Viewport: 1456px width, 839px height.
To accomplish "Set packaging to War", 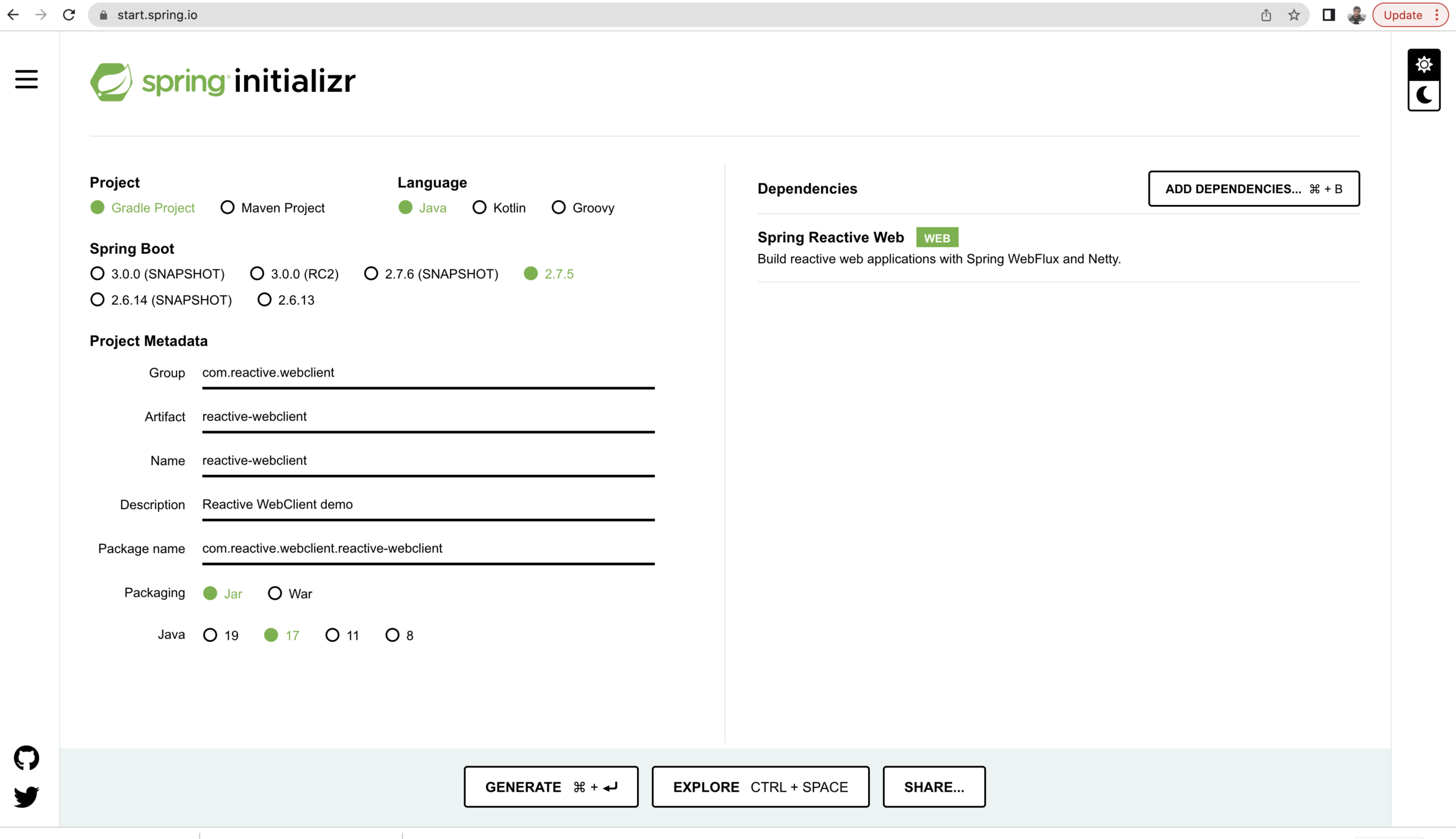I will tap(275, 594).
